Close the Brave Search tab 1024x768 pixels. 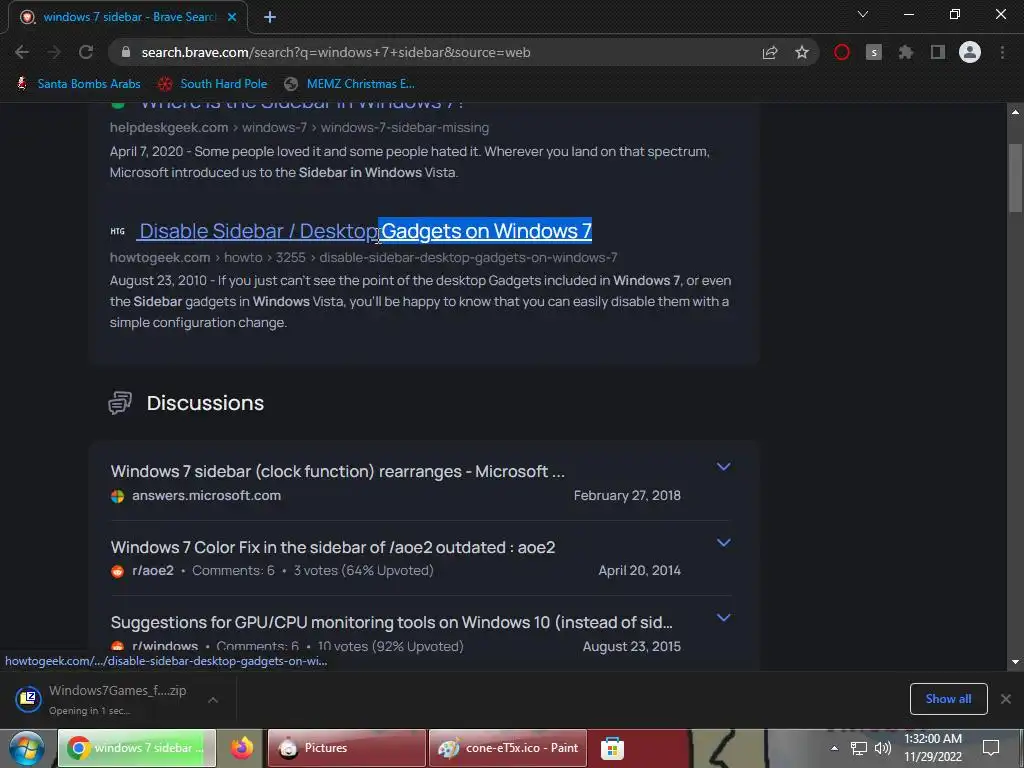coord(232,17)
